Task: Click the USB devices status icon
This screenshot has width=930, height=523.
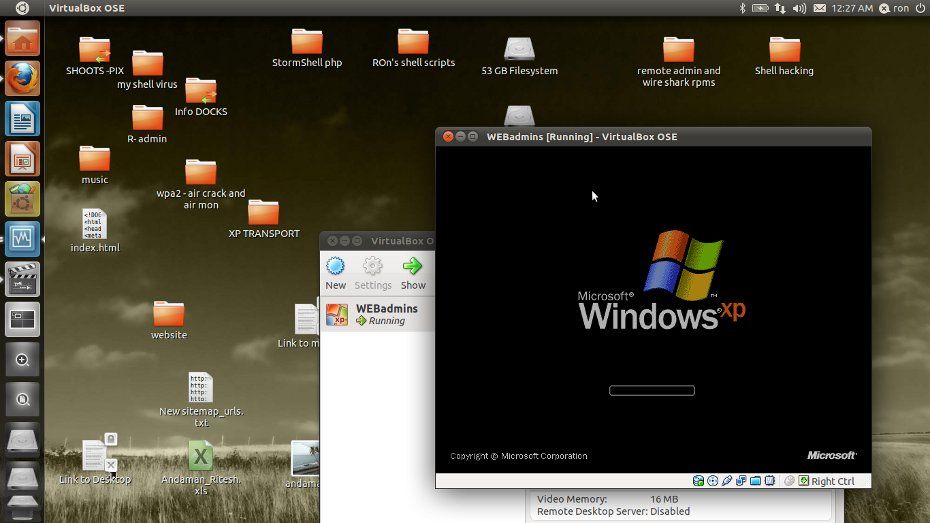Action: tap(727, 481)
